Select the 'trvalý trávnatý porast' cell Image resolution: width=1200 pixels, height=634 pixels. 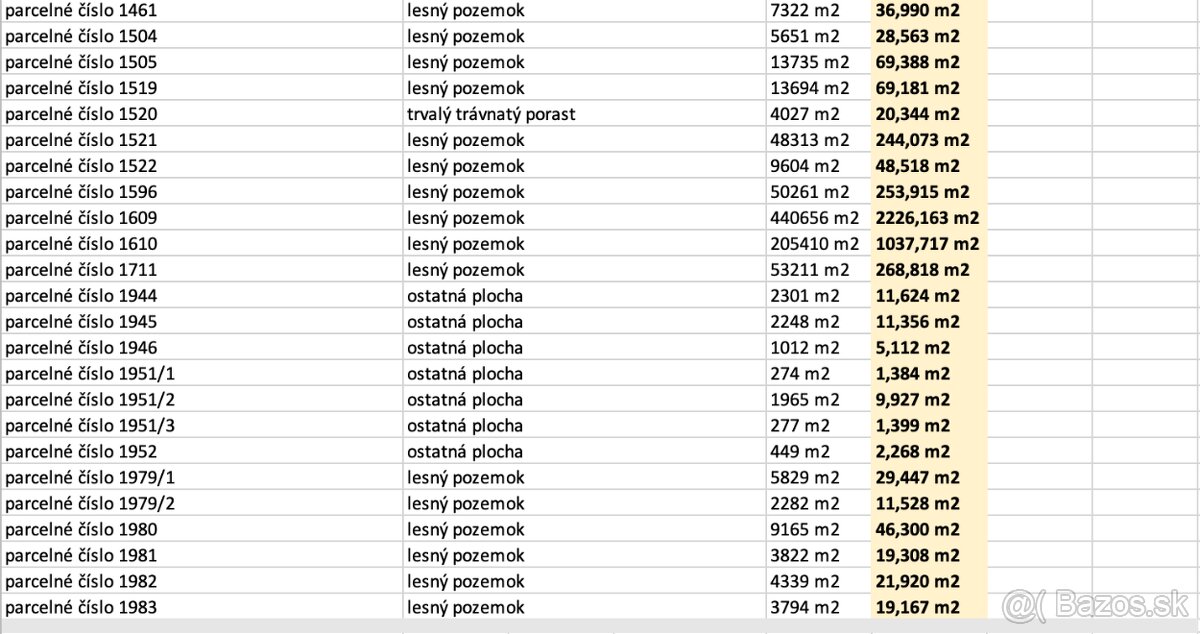coord(491,114)
